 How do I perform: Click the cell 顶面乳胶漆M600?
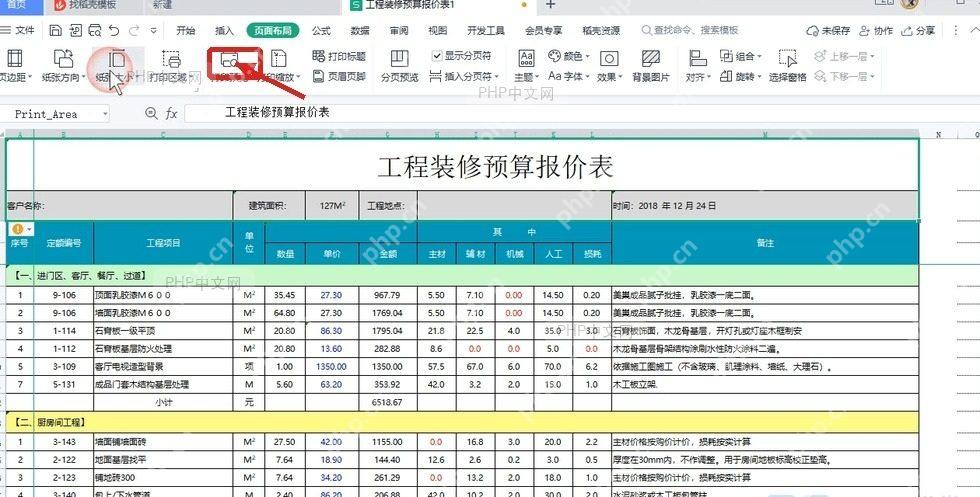click(x=163, y=295)
